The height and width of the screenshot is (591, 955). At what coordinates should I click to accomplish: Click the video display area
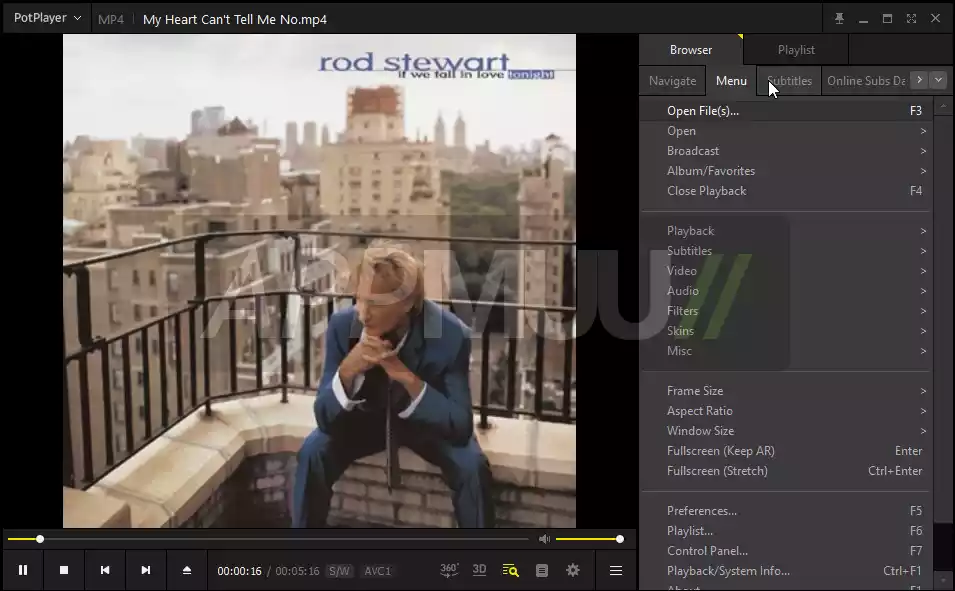tap(319, 281)
